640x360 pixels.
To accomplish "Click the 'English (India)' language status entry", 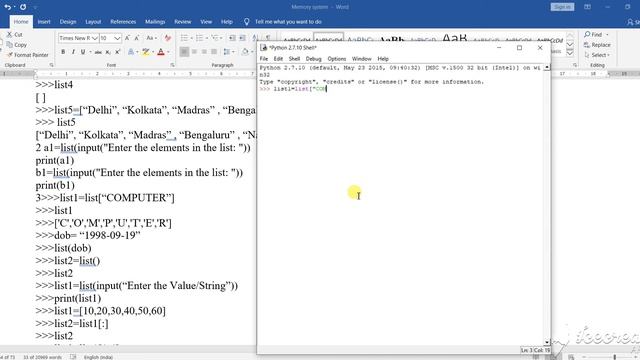I will (98, 357).
